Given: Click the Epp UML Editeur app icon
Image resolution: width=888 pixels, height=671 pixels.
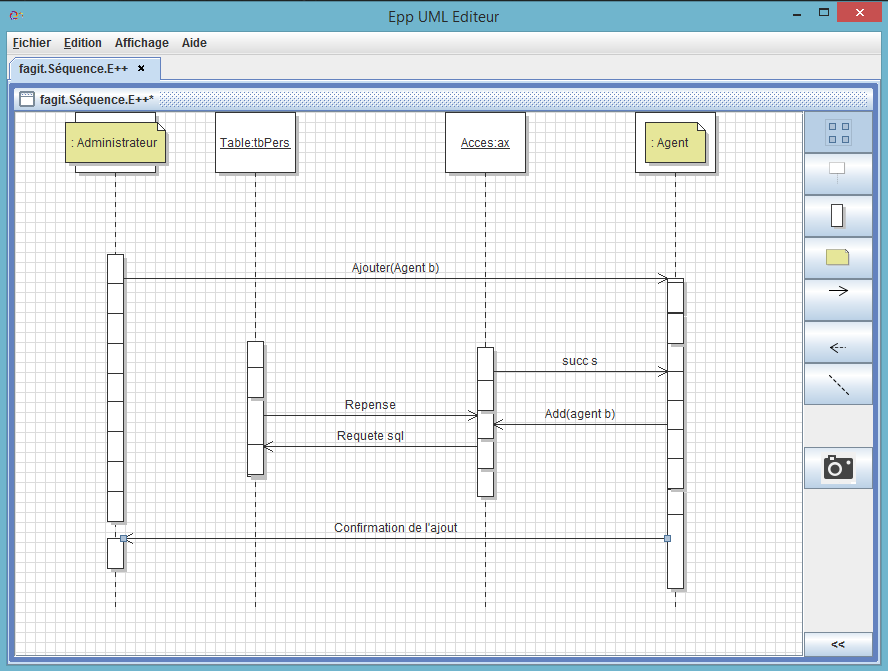Looking at the screenshot, I should tap(16, 15).
